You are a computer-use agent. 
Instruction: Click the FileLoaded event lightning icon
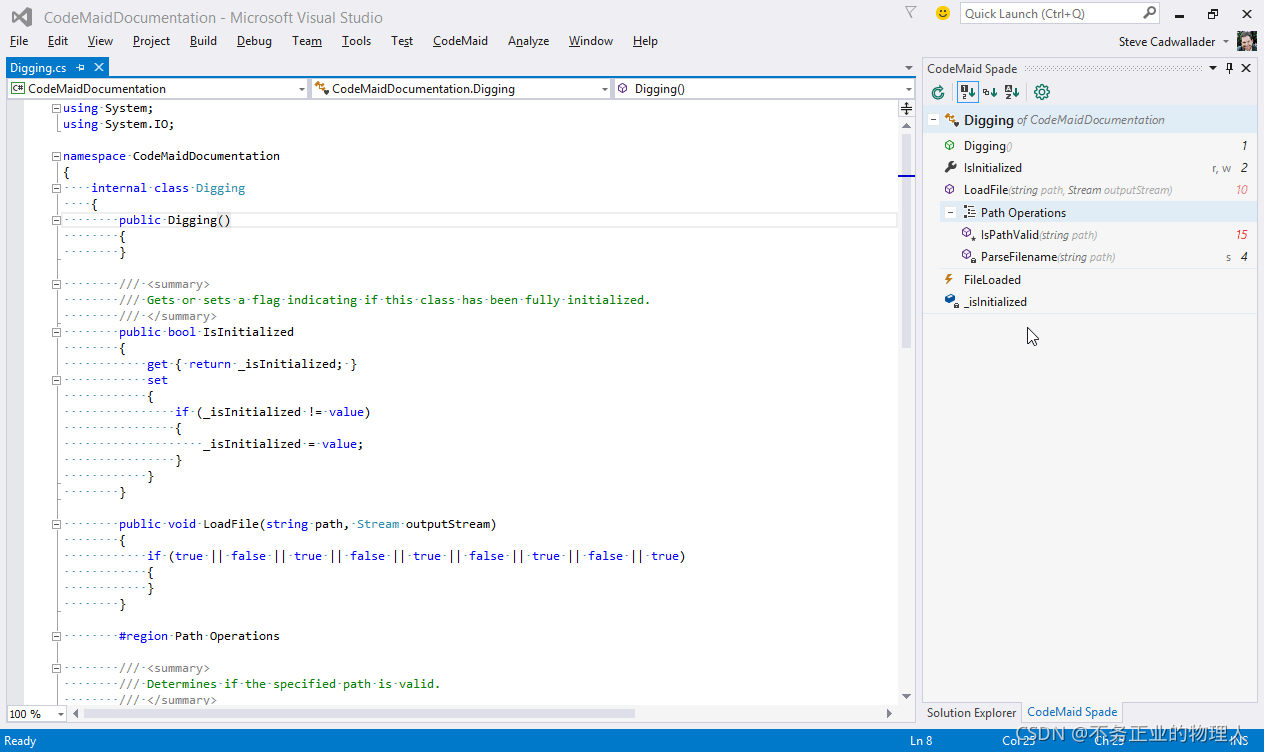click(949, 279)
